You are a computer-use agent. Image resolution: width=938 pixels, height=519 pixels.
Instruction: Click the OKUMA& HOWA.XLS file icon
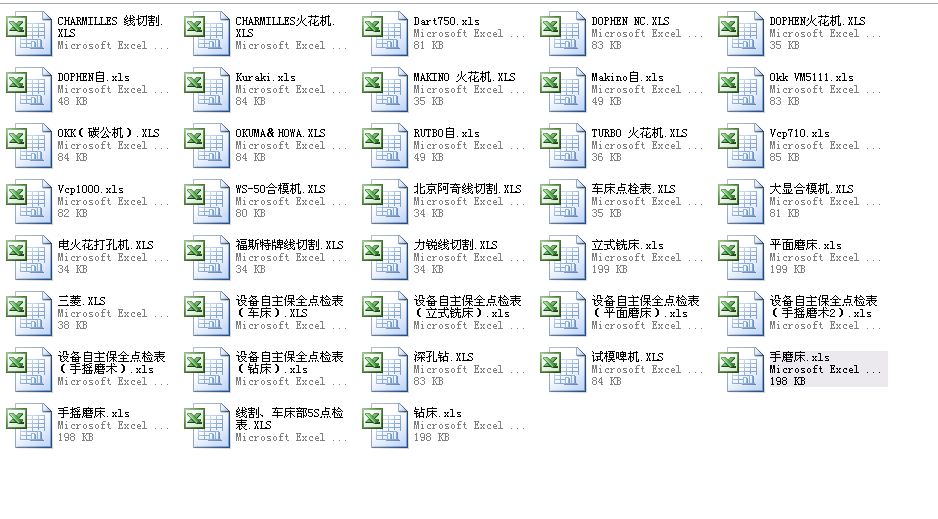pyautogui.click(x=207, y=145)
